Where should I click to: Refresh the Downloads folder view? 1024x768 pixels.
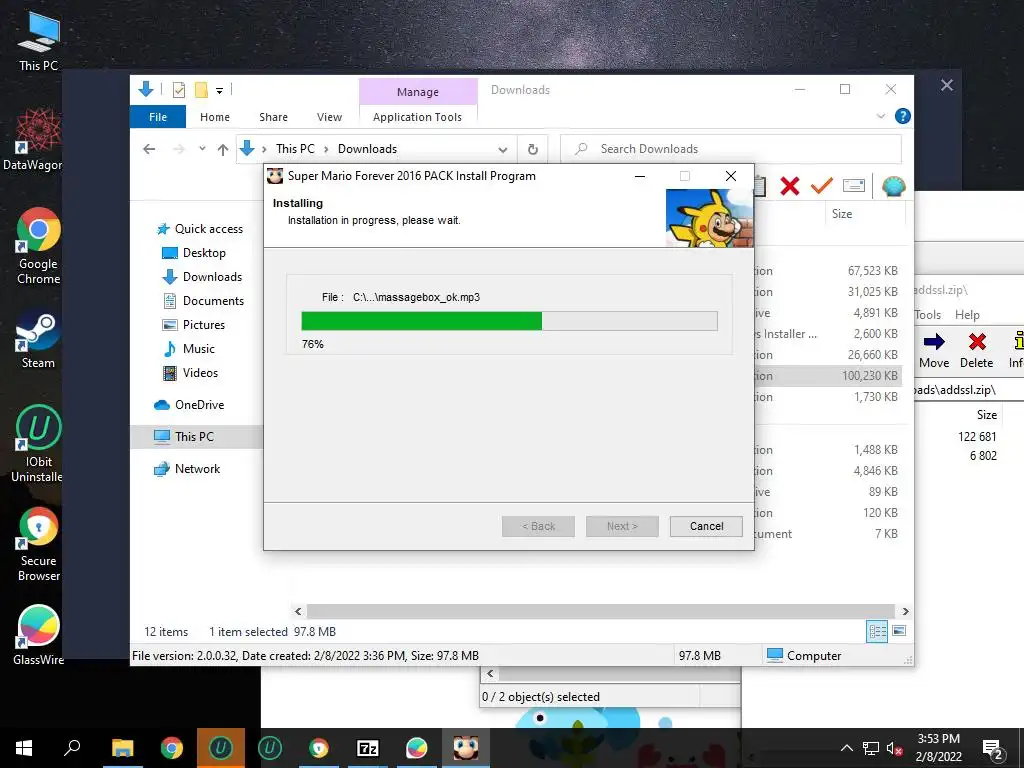533,150
